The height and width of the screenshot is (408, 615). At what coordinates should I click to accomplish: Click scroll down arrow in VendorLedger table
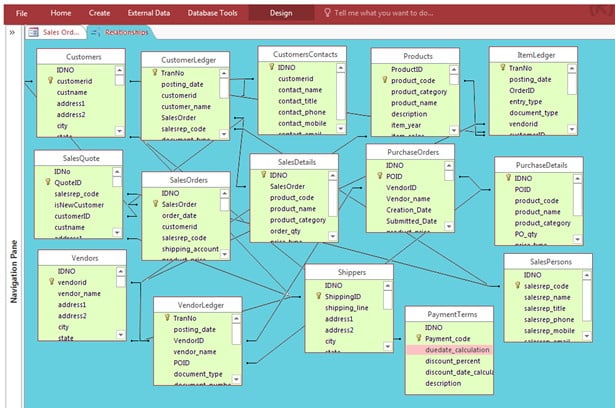[237, 379]
